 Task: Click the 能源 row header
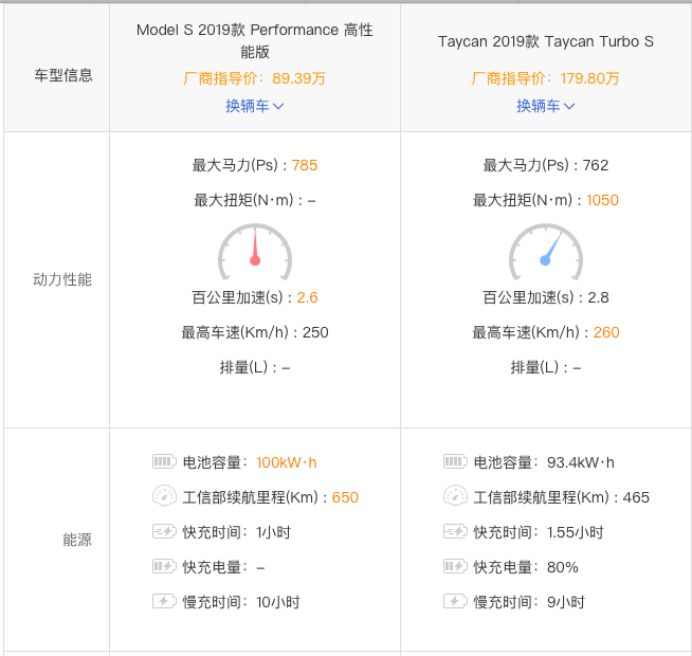77,539
